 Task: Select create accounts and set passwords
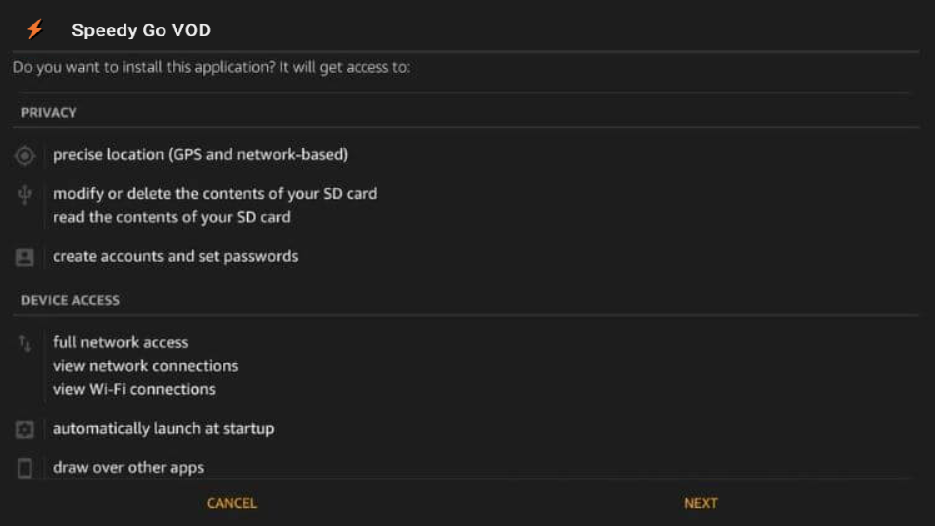click(175, 256)
